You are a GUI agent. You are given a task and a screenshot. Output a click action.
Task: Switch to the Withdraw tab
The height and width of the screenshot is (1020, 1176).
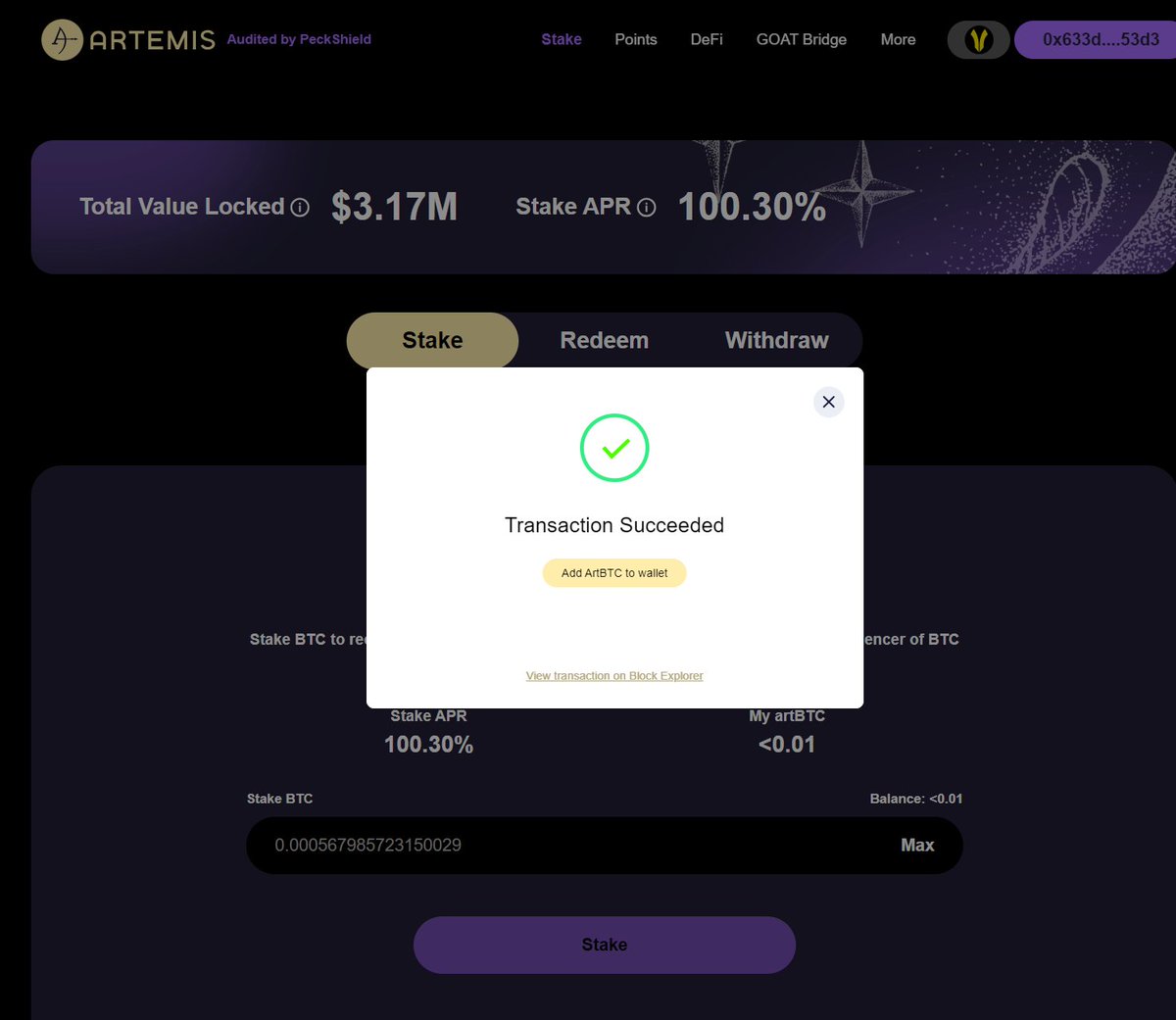click(777, 340)
